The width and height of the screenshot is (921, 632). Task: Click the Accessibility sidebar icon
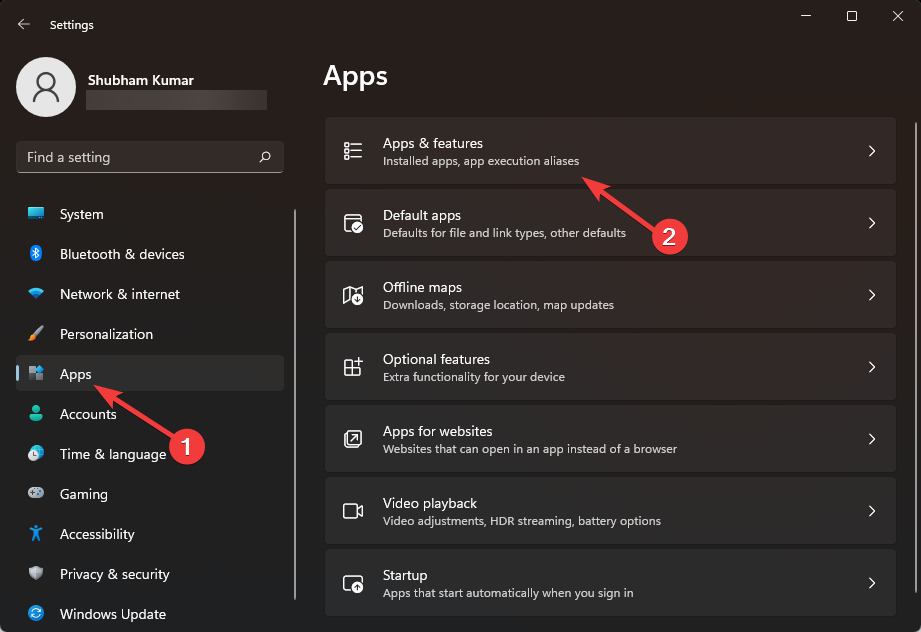pyautogui.click(x=37, y=534)
